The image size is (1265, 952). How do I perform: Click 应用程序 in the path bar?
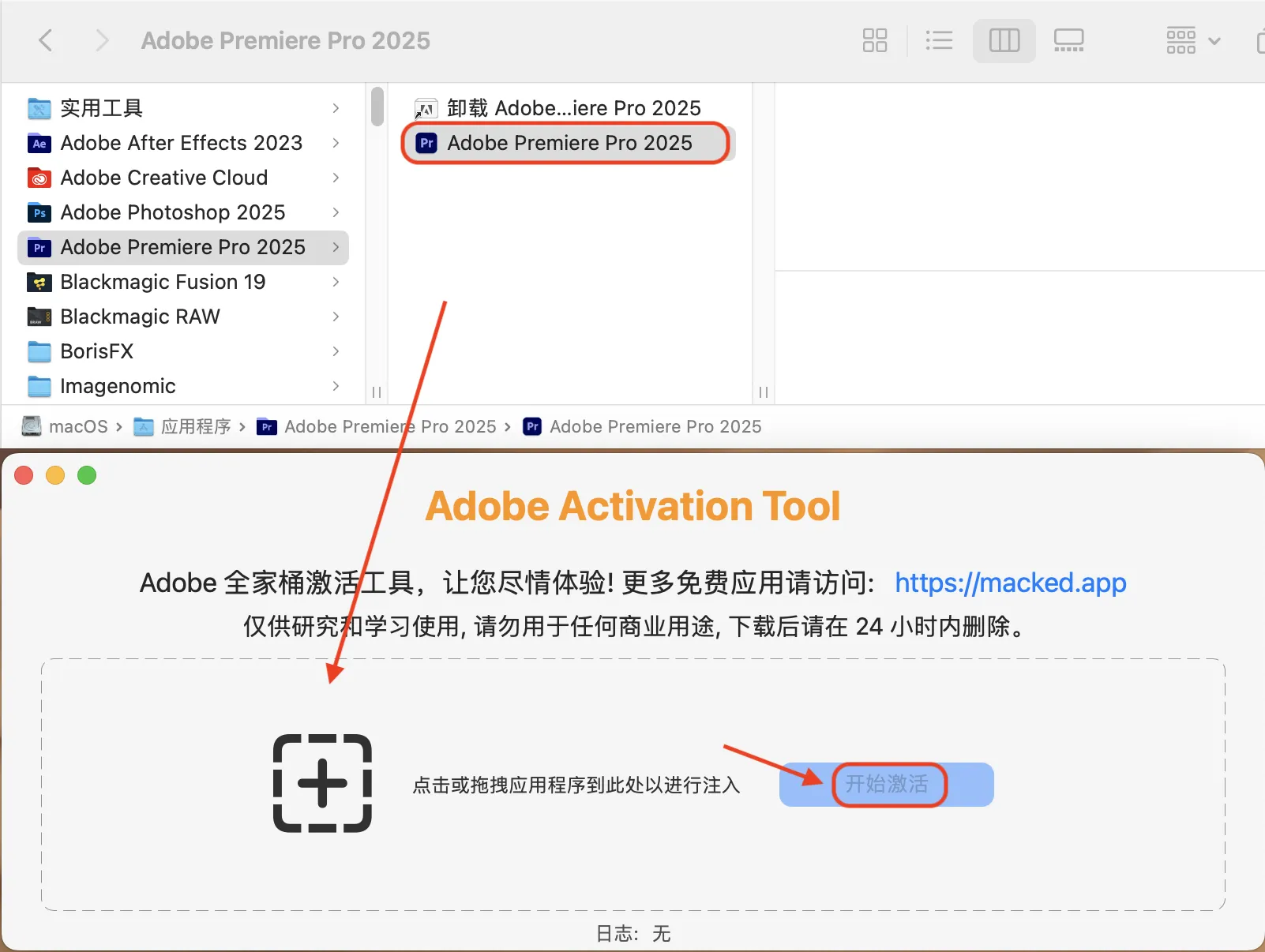195,427
